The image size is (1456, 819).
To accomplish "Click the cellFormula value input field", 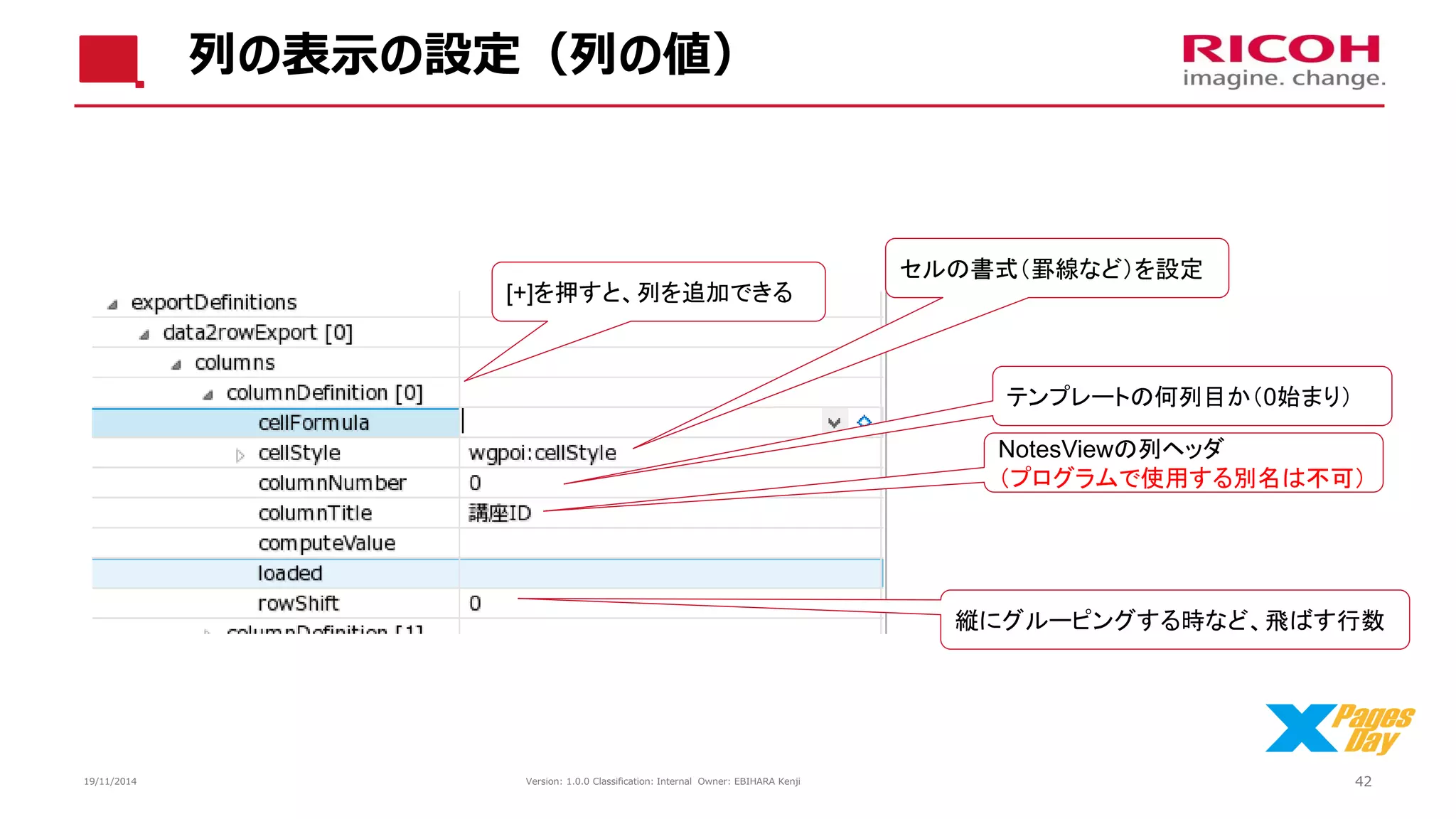I will [642, 422].
